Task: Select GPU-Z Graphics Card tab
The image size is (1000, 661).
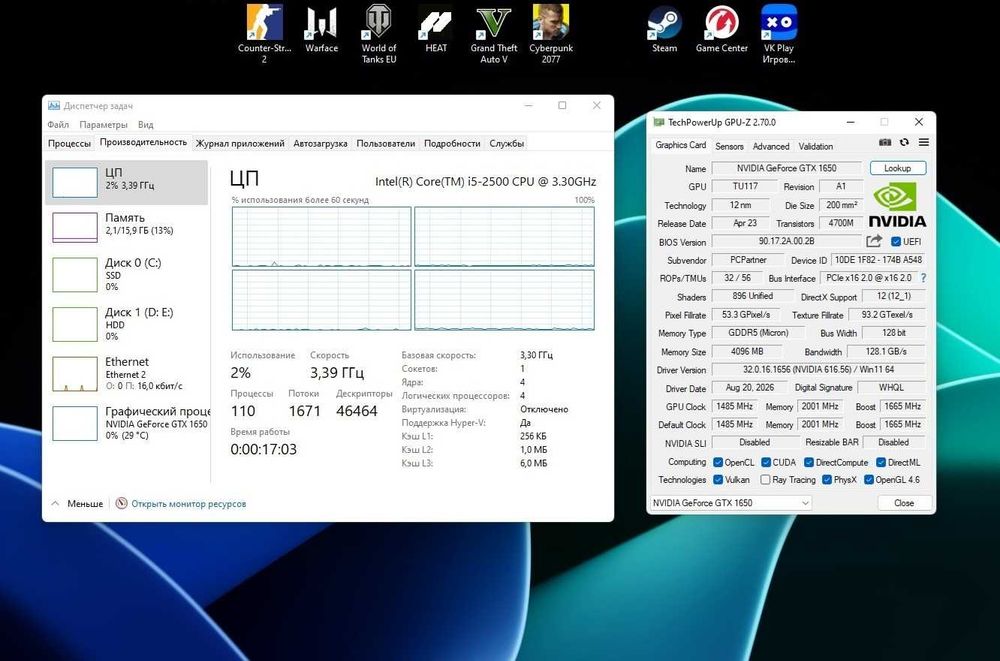Action: (680, 145)
